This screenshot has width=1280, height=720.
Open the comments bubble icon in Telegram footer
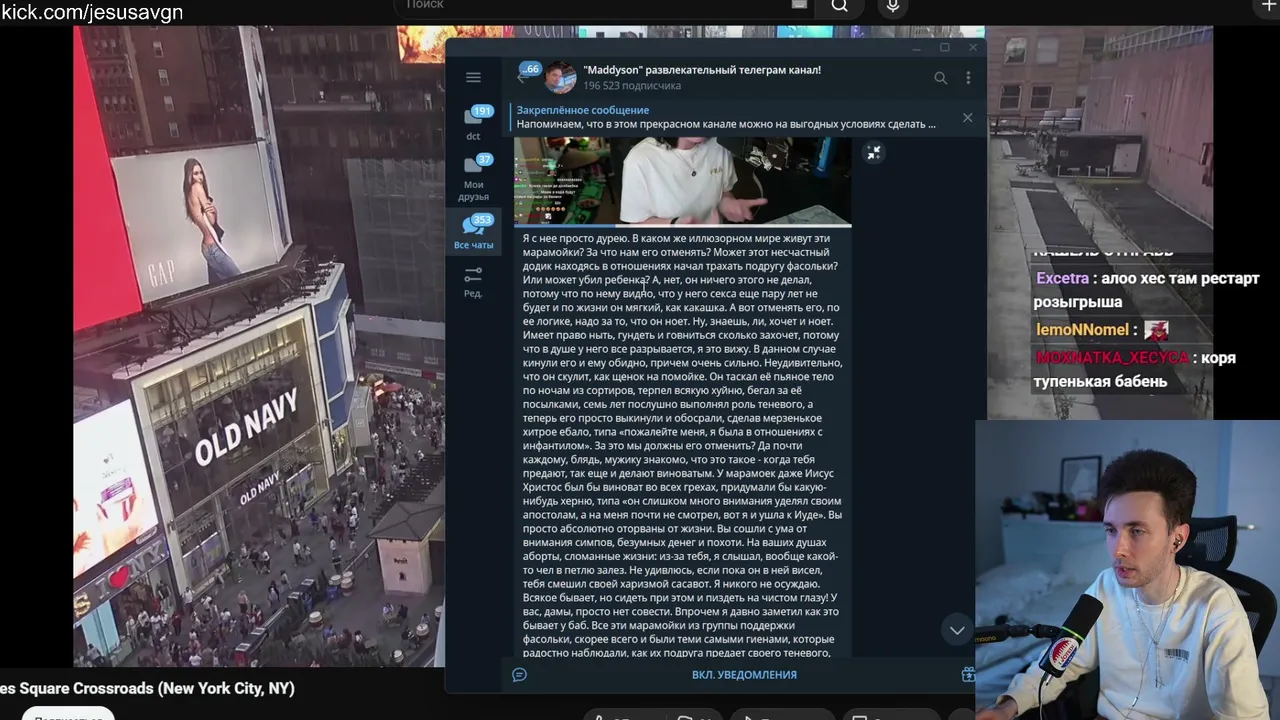tap(519, 675)
